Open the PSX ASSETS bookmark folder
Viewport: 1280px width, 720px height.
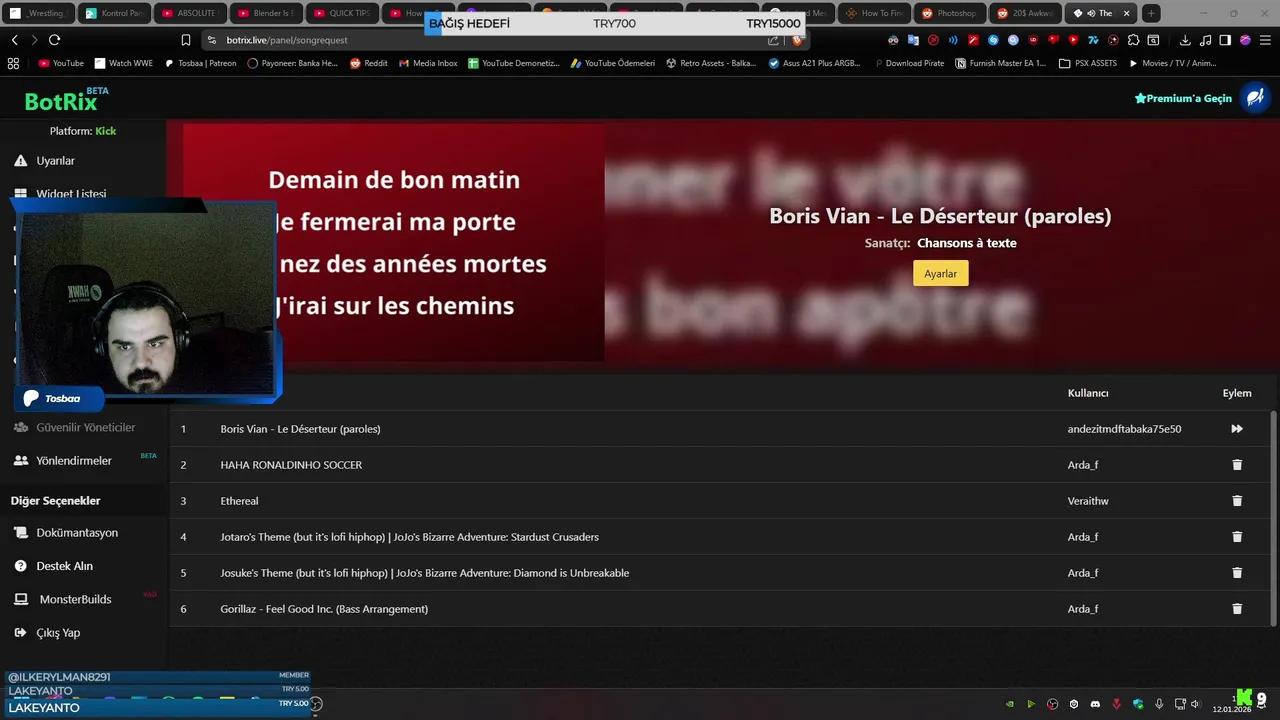pyautogui.click(x=1088, y=63)
